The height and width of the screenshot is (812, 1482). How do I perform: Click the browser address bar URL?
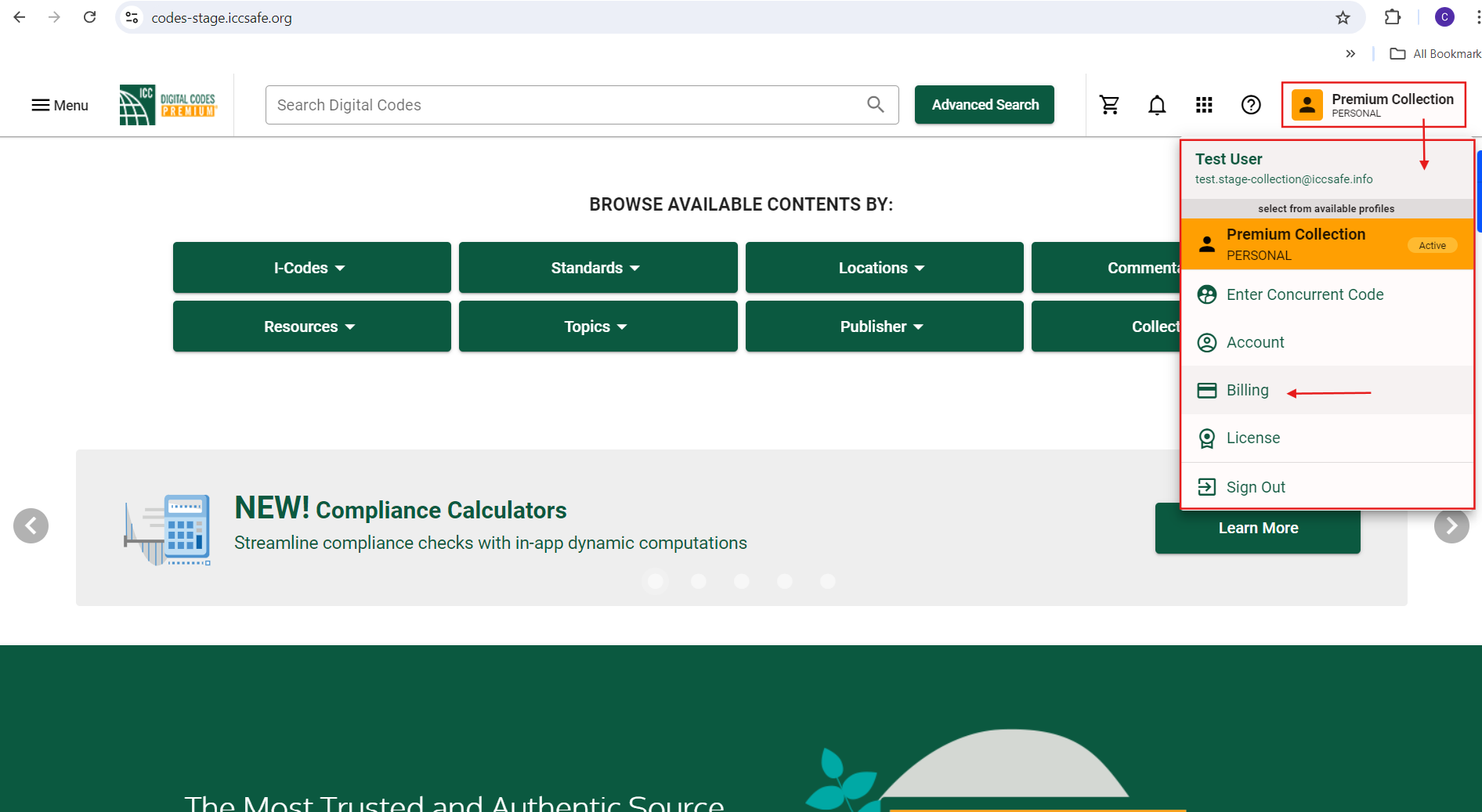[x=222, y=17]
